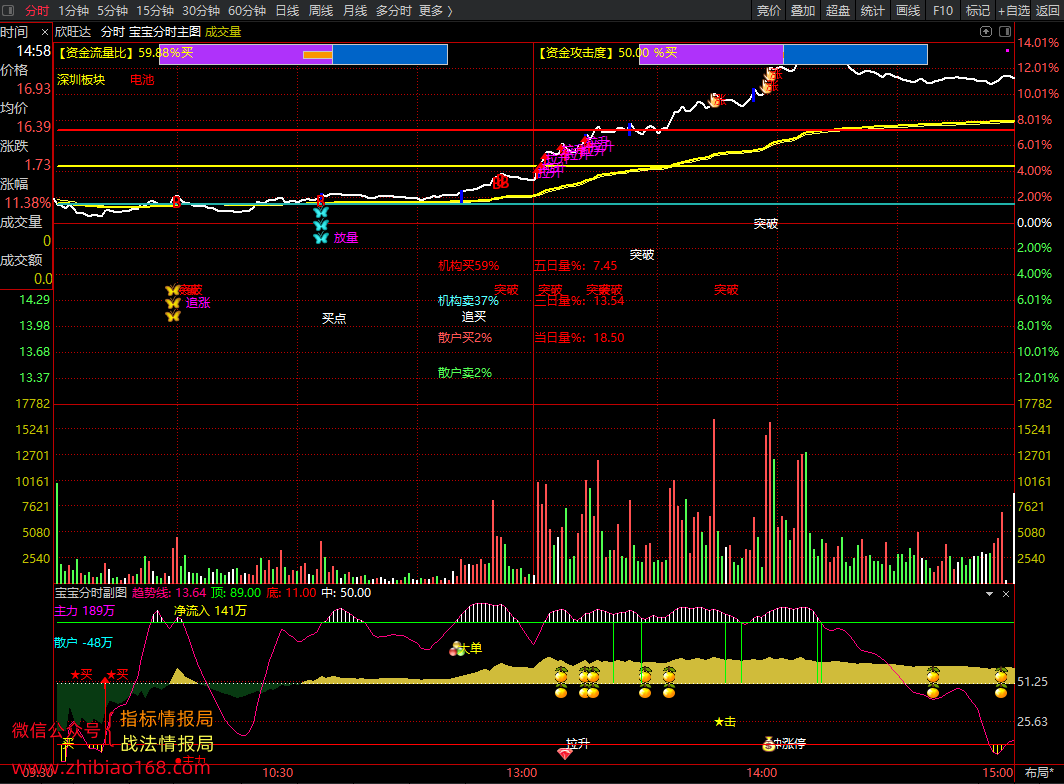Select the 宝宝分时主图 indicator label
1064x784 pixels.
click(x=165, y=32)
